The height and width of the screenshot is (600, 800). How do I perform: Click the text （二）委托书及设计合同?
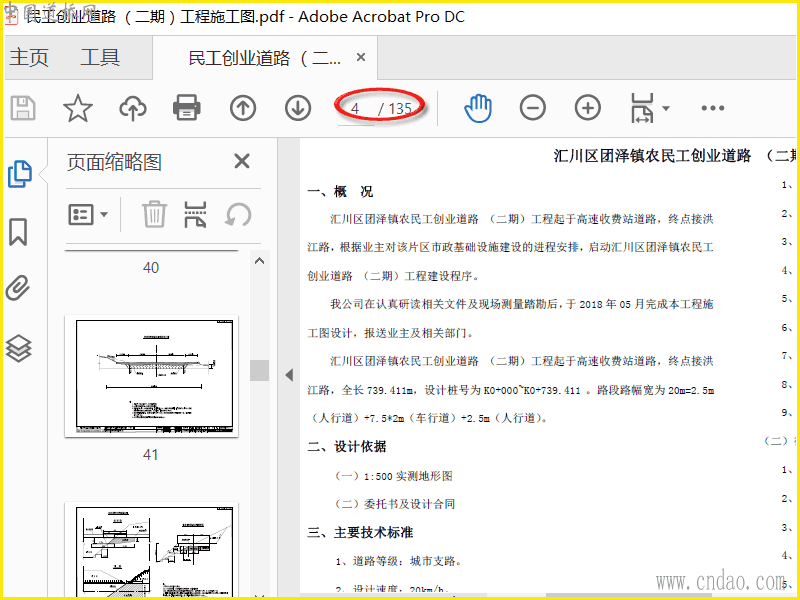394,504
